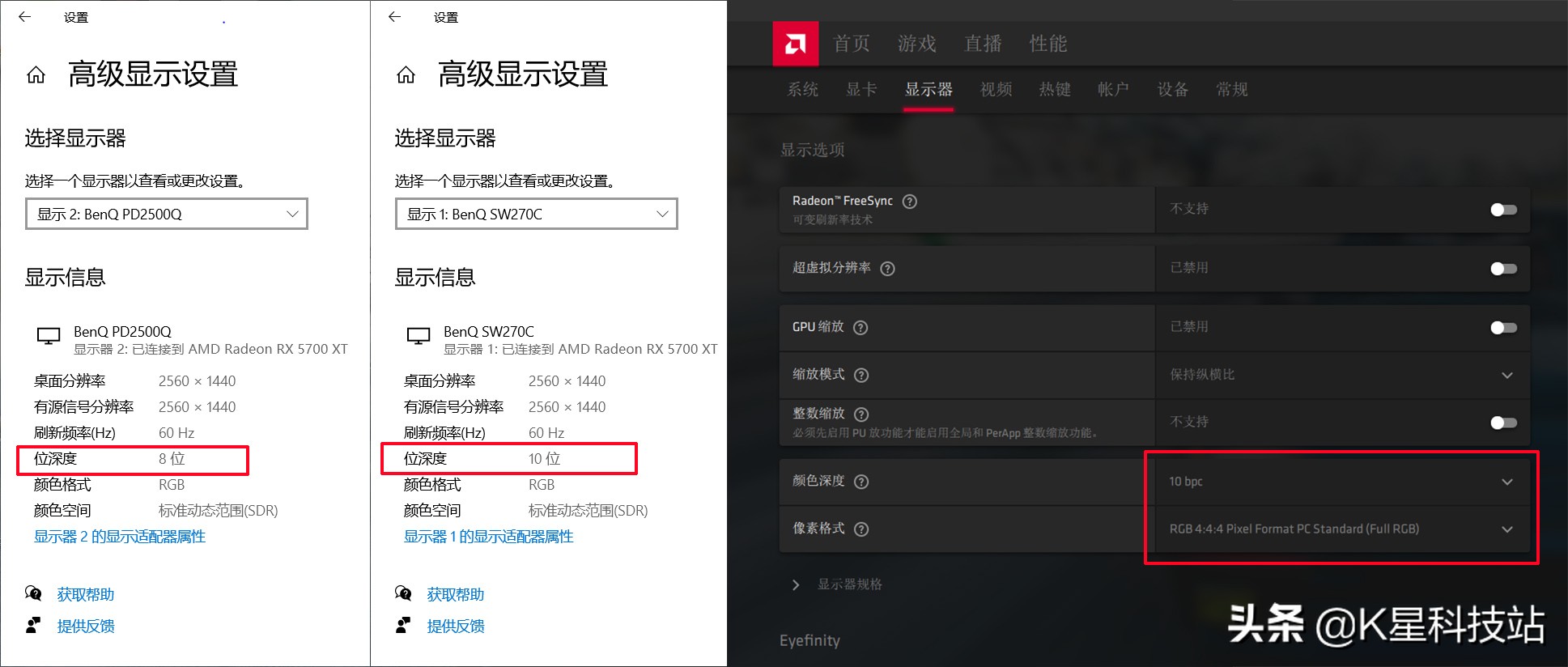Switch to the 系统 settings sub-tab
This screenshot has height=667, width=1568.
(x=803, y=89)
